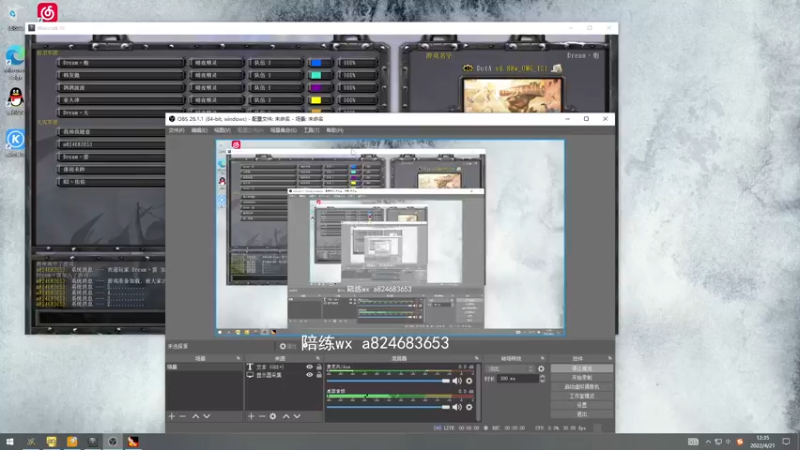800x450 pixels.
Task: Select the display capture source row
Action: click(283, 375)
